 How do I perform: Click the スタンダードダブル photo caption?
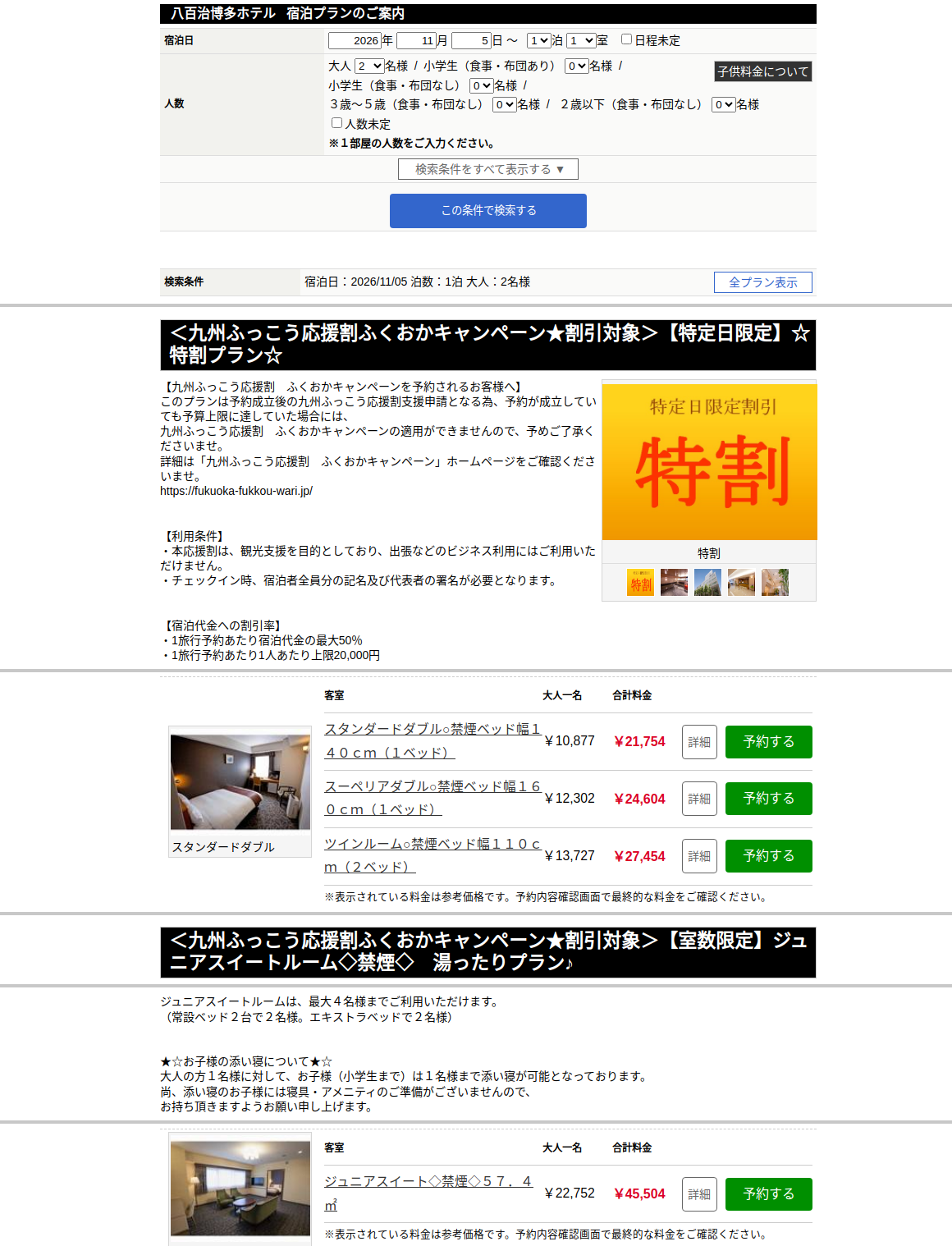coord(223,847)
